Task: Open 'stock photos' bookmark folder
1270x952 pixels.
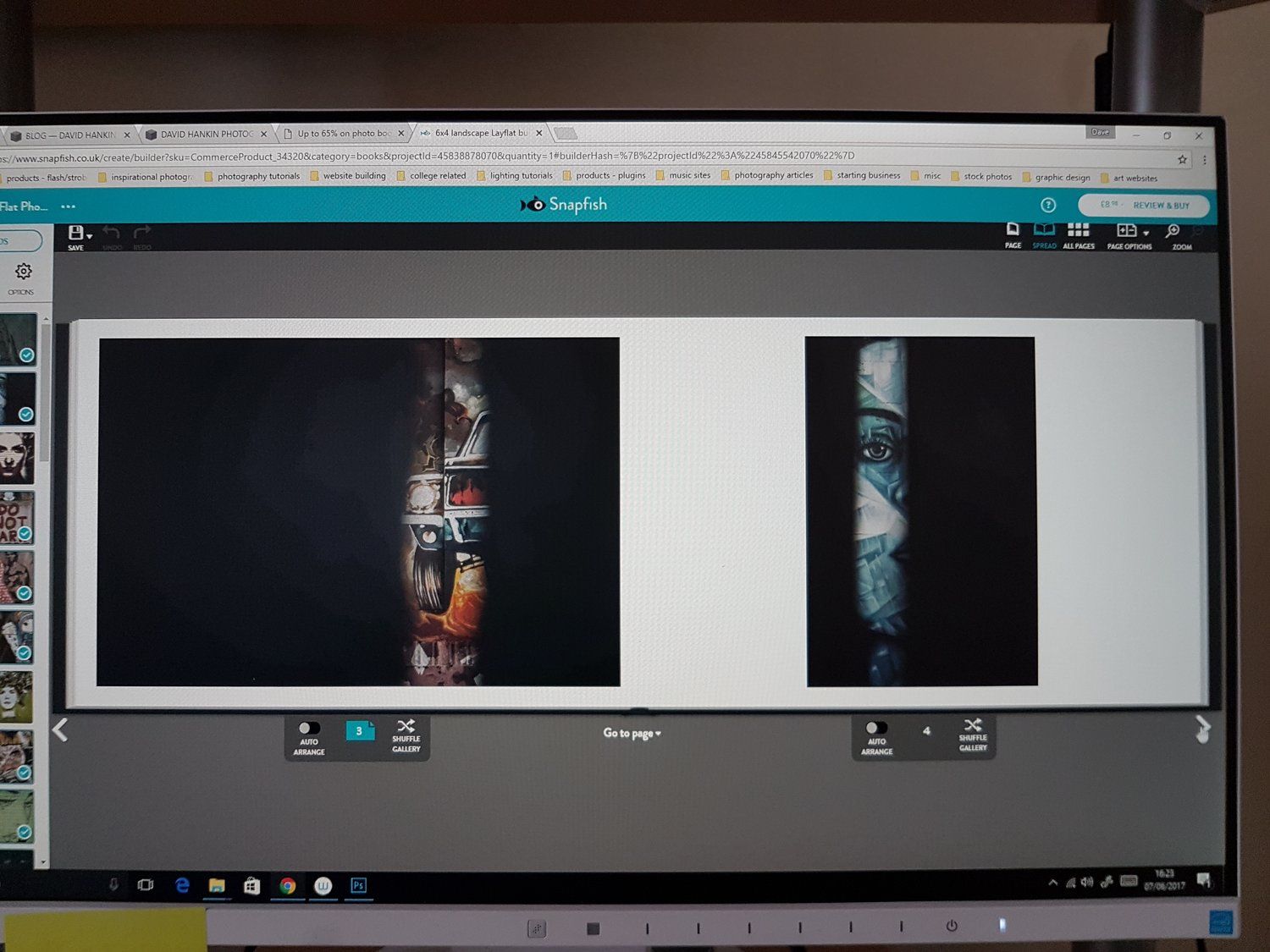Action: coord(981,176)
